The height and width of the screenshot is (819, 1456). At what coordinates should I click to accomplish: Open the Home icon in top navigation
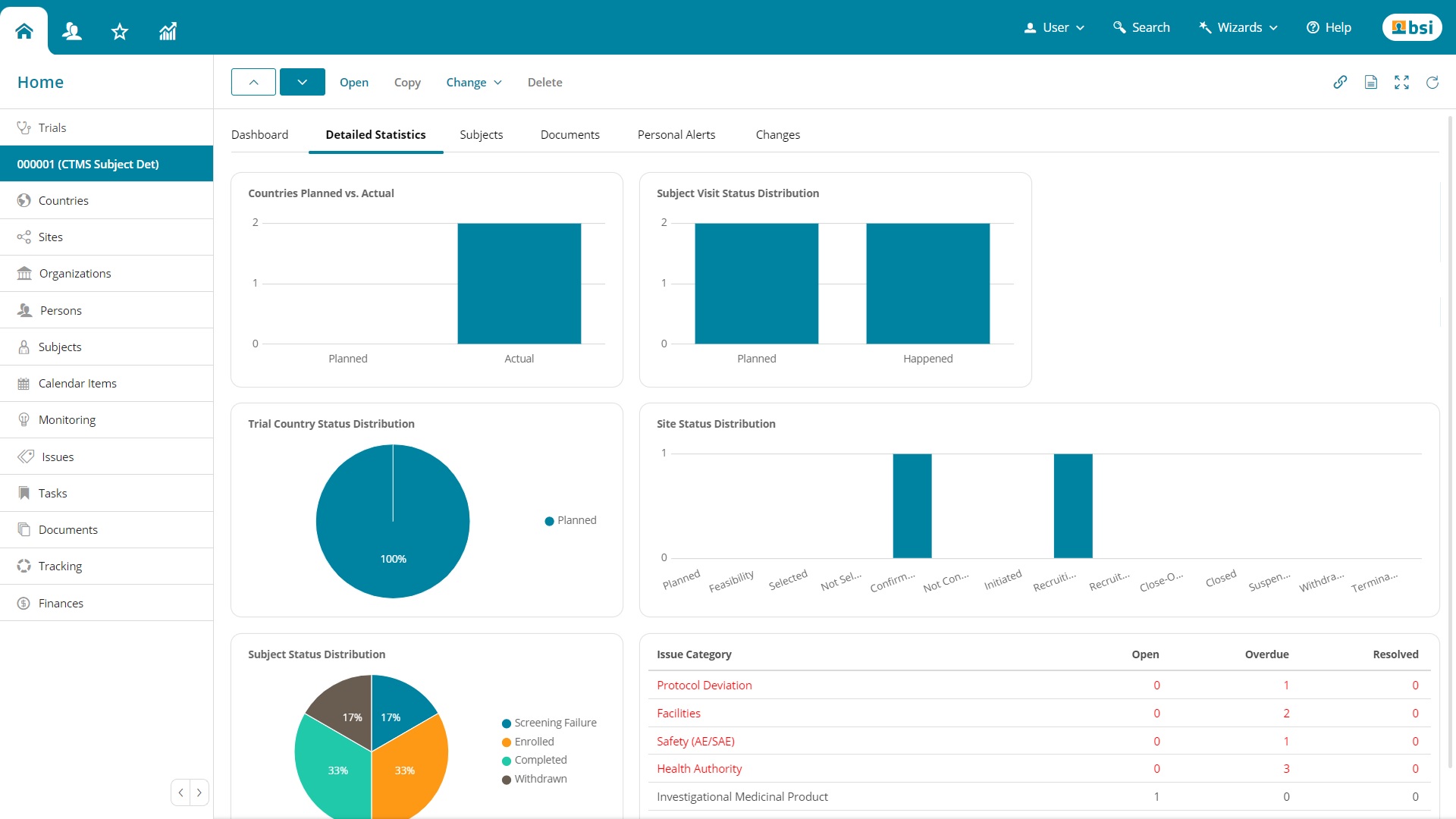pos(23,30)
